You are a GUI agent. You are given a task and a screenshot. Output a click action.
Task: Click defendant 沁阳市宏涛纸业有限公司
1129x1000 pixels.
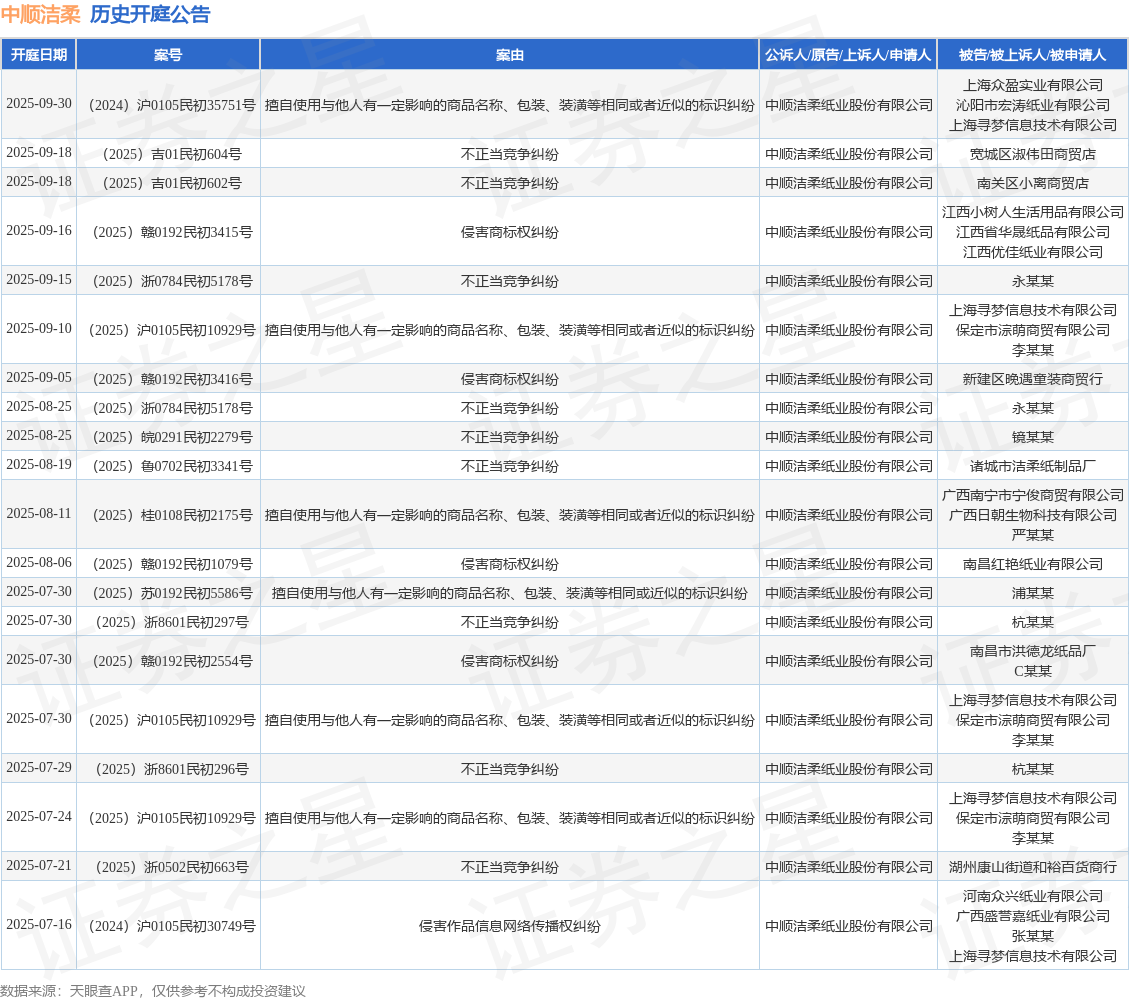pyautogui.click(x=1033, y=105)
